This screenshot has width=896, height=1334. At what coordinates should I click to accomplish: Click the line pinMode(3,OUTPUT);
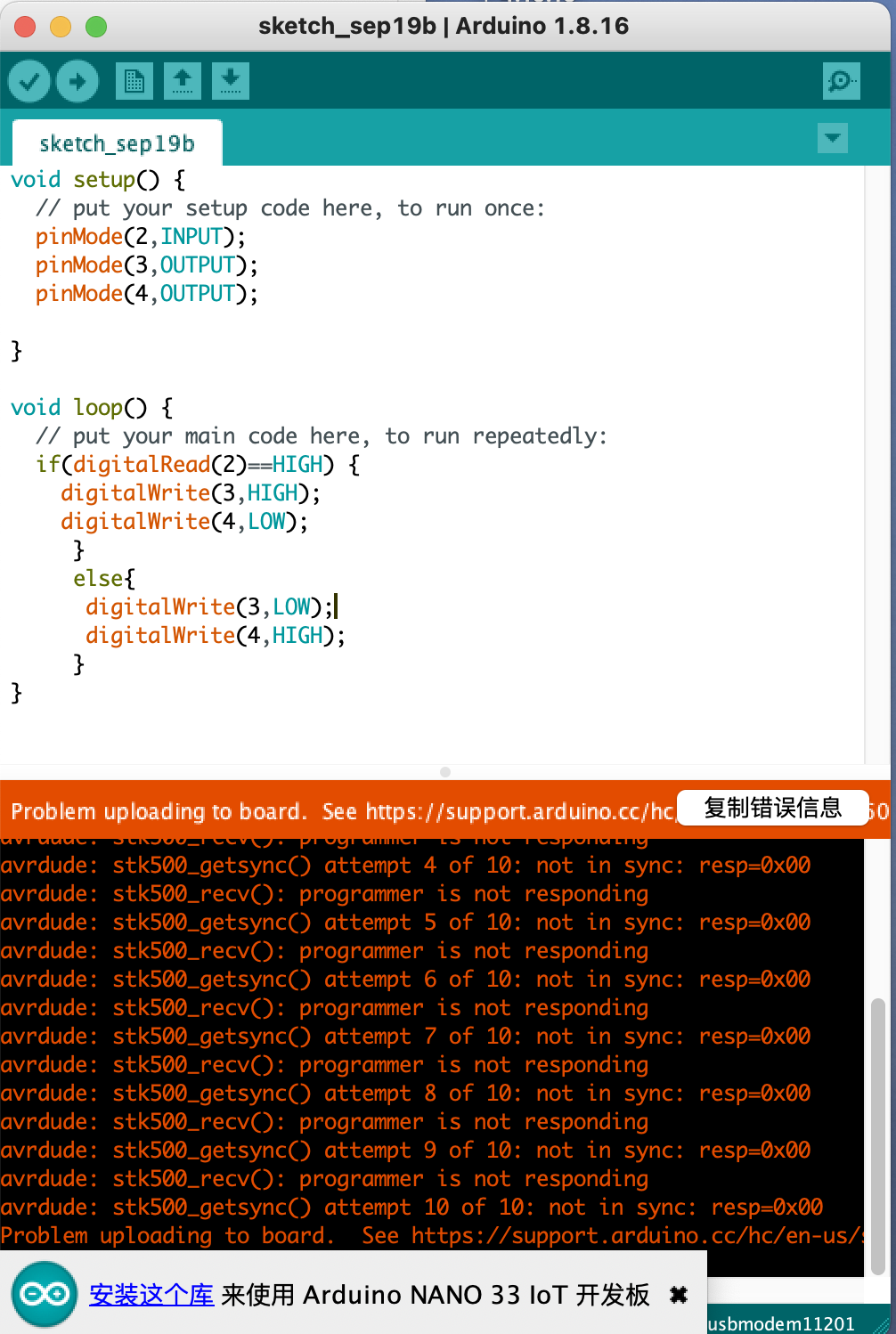147,265
